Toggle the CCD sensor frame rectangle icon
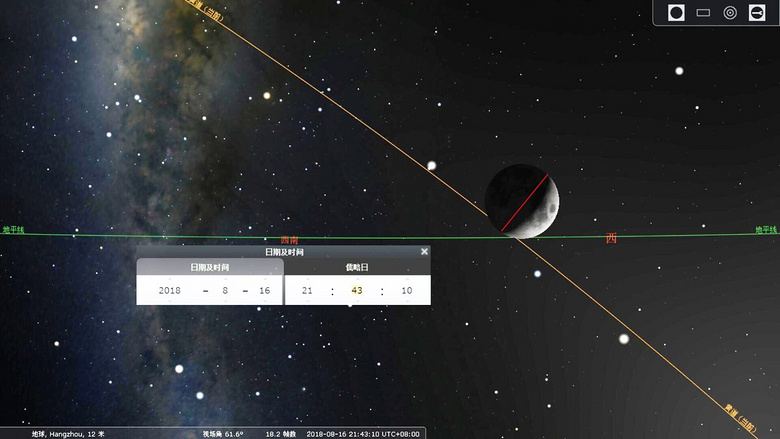Image resolution: width=780 pixels, height=439 pixels. point(703,12)
